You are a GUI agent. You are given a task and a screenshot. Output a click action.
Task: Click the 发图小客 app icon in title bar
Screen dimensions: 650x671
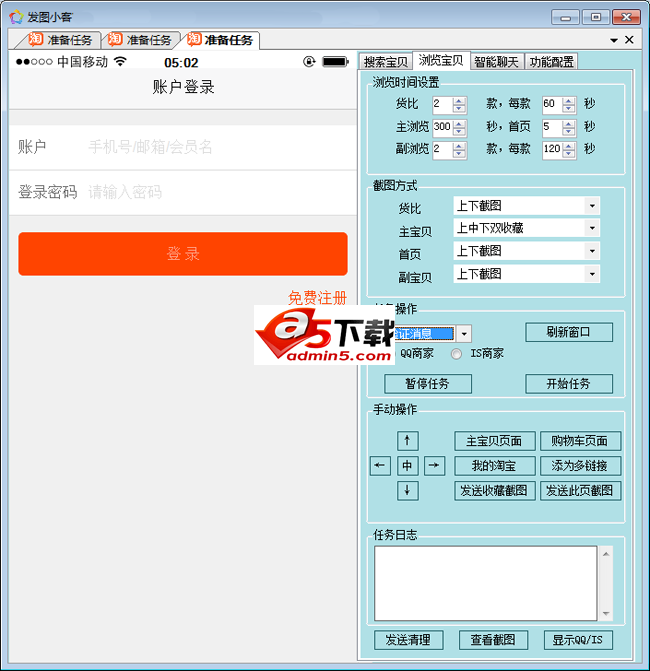coord(16,17)
